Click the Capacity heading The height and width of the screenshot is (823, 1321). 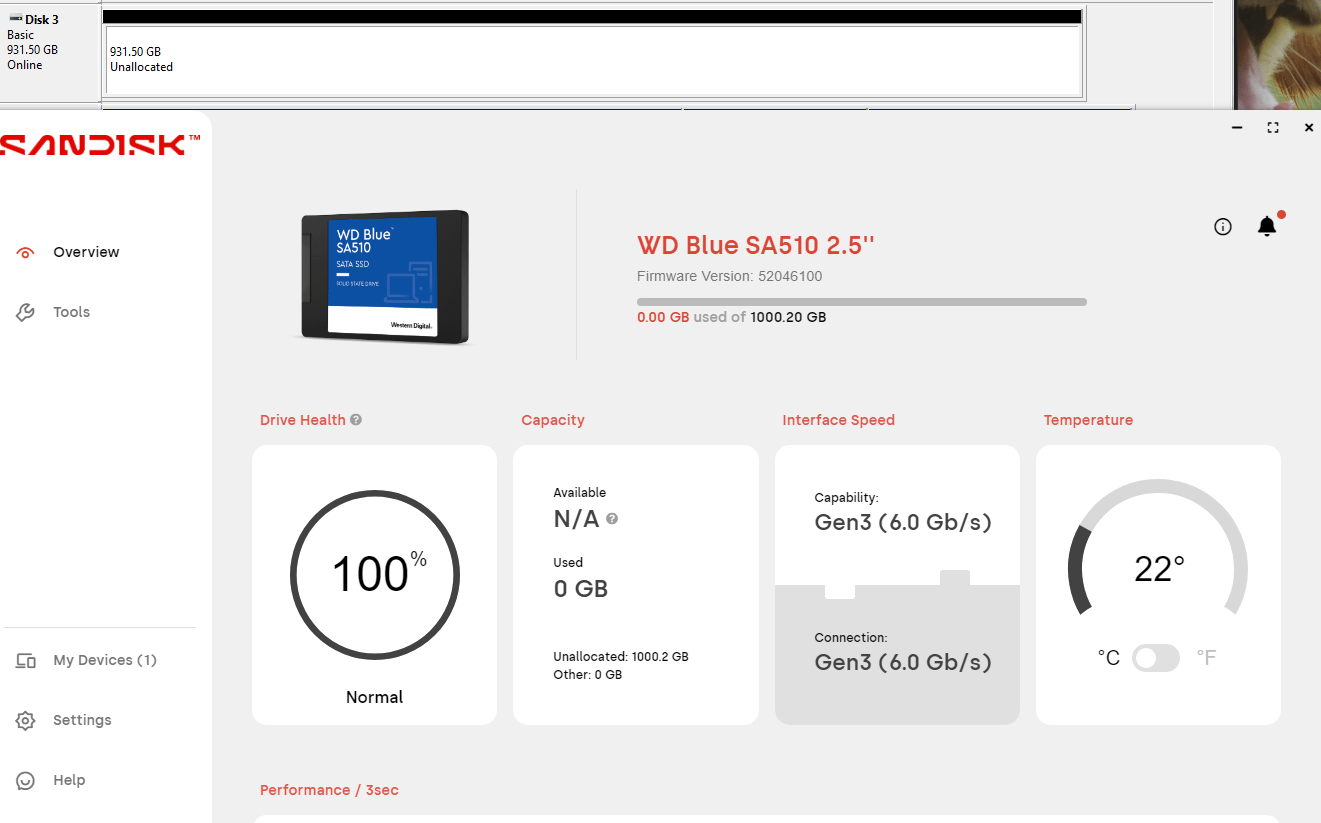[x=553, y=420]
